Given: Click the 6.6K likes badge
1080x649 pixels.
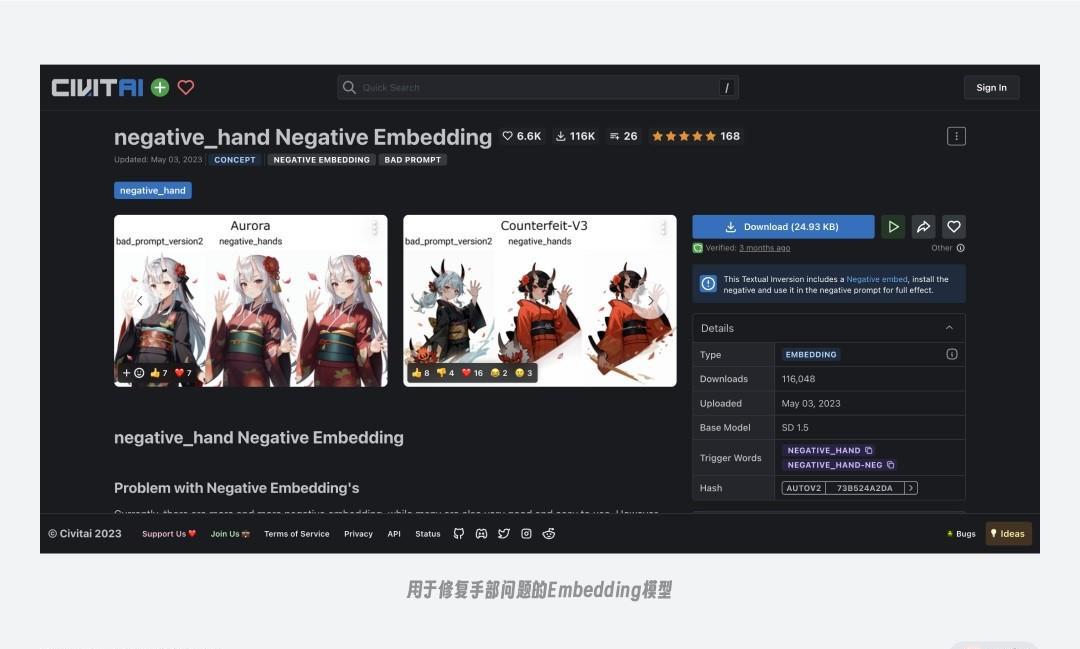Looking at the screenshot, I should tap(521, 136).
